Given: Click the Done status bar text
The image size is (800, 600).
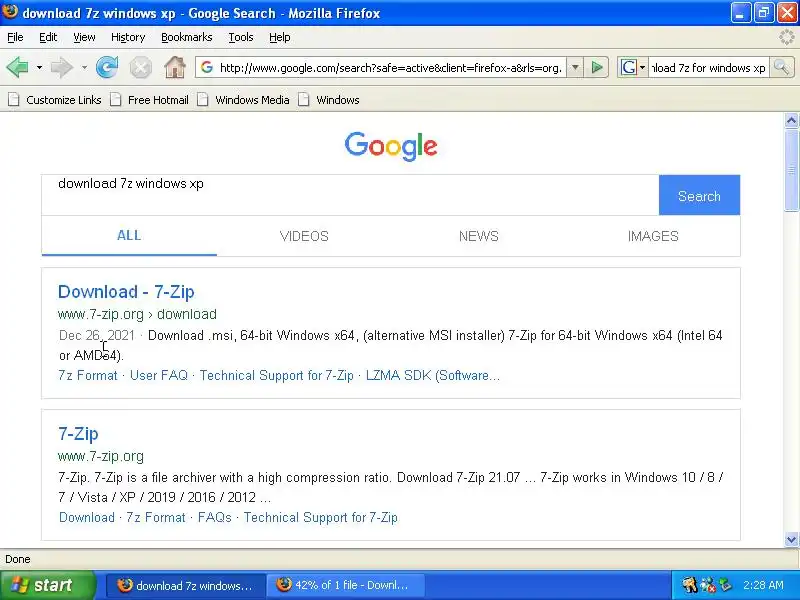Looking at the screenshot, I should click(18, 559).
